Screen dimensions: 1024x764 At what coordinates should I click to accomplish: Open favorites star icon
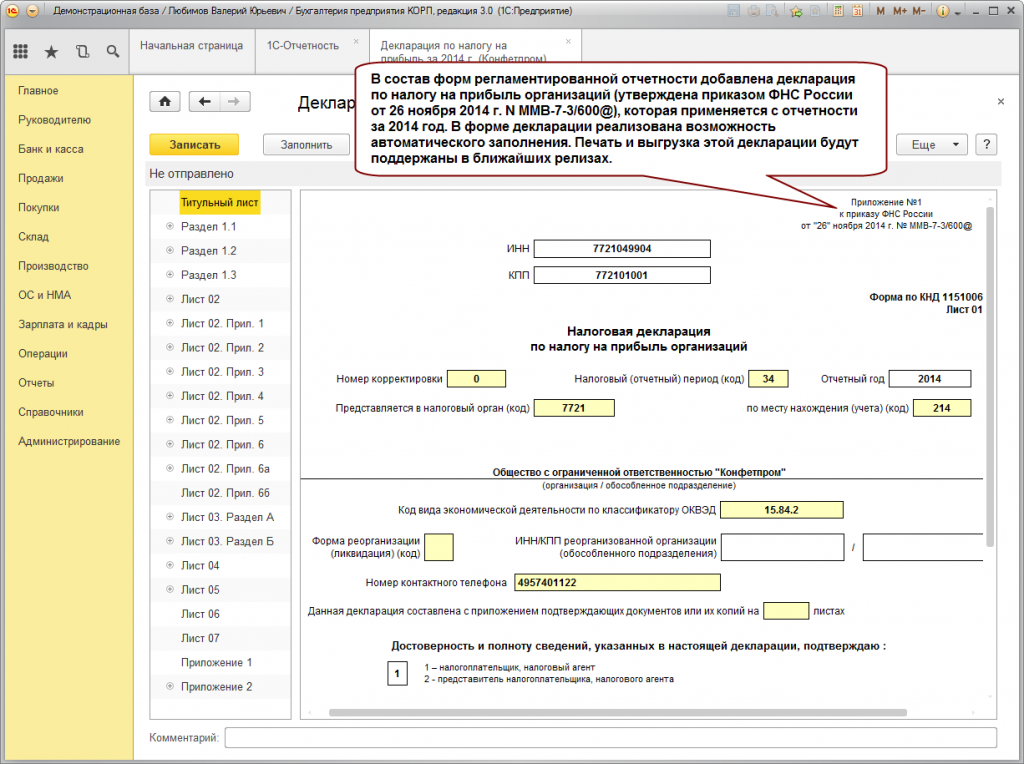[51, 52]
